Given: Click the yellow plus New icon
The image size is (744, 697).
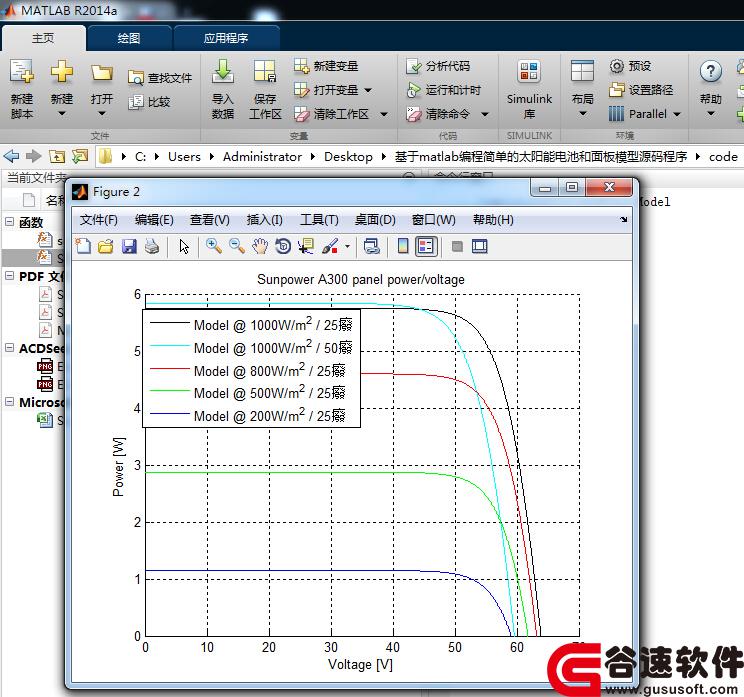Looking at the screenshot, I should (x=62, y=73).
